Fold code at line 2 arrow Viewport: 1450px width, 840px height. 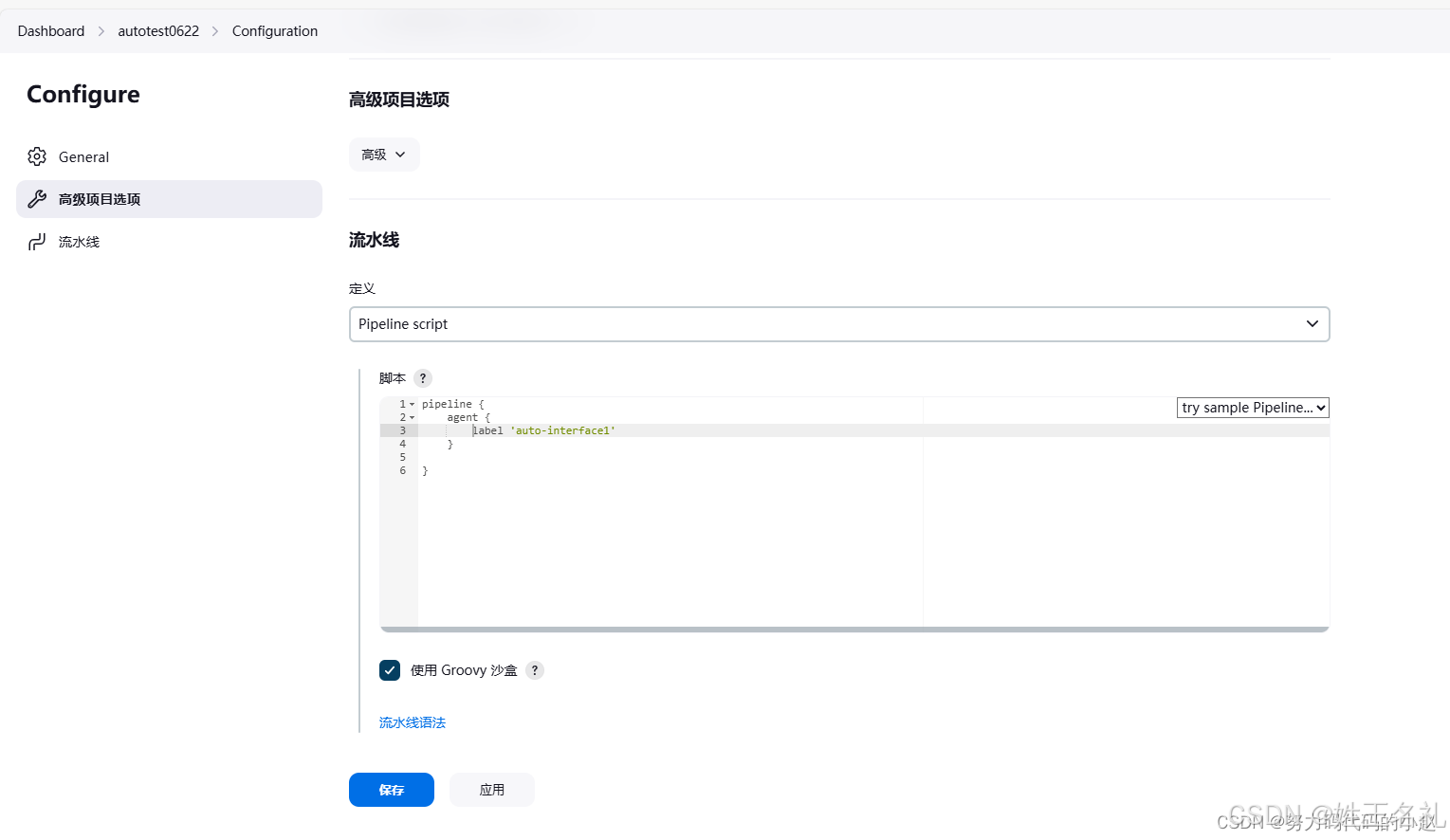pyautogui.click(x=412, y=417)
